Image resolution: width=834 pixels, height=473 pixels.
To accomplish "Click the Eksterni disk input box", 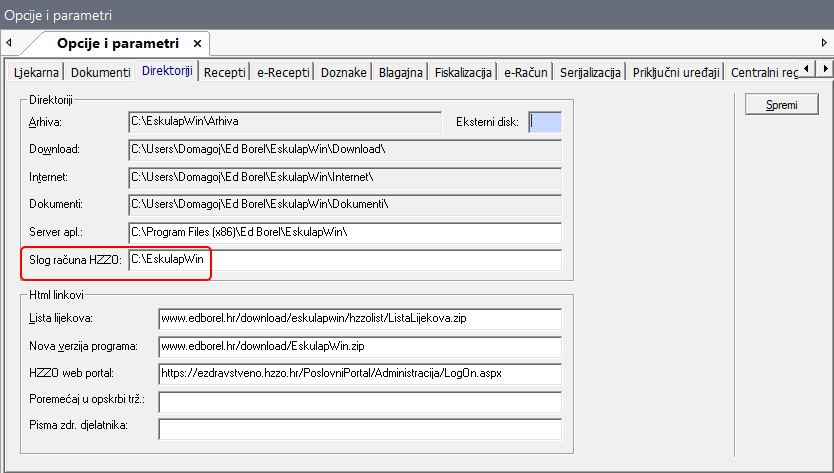I will pyautogui.click(x=545, y=122).
